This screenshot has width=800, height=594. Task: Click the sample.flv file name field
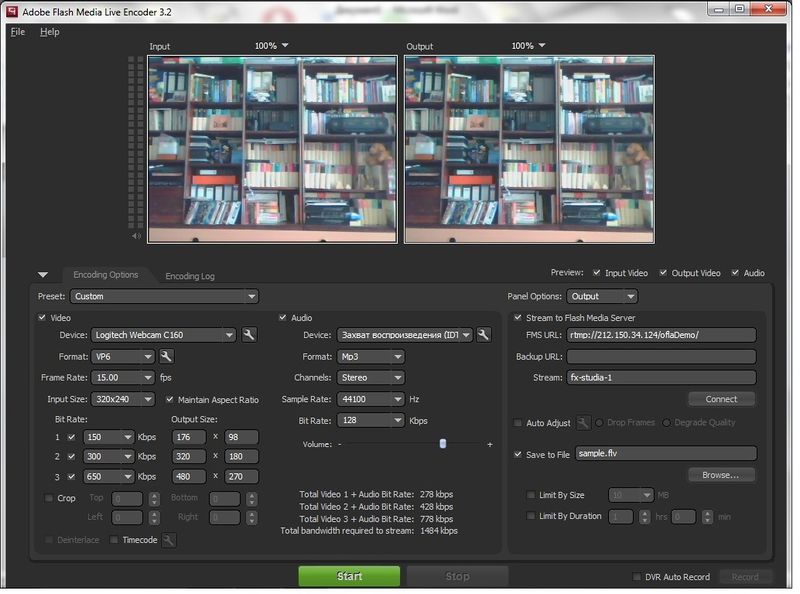click(666, 453)
